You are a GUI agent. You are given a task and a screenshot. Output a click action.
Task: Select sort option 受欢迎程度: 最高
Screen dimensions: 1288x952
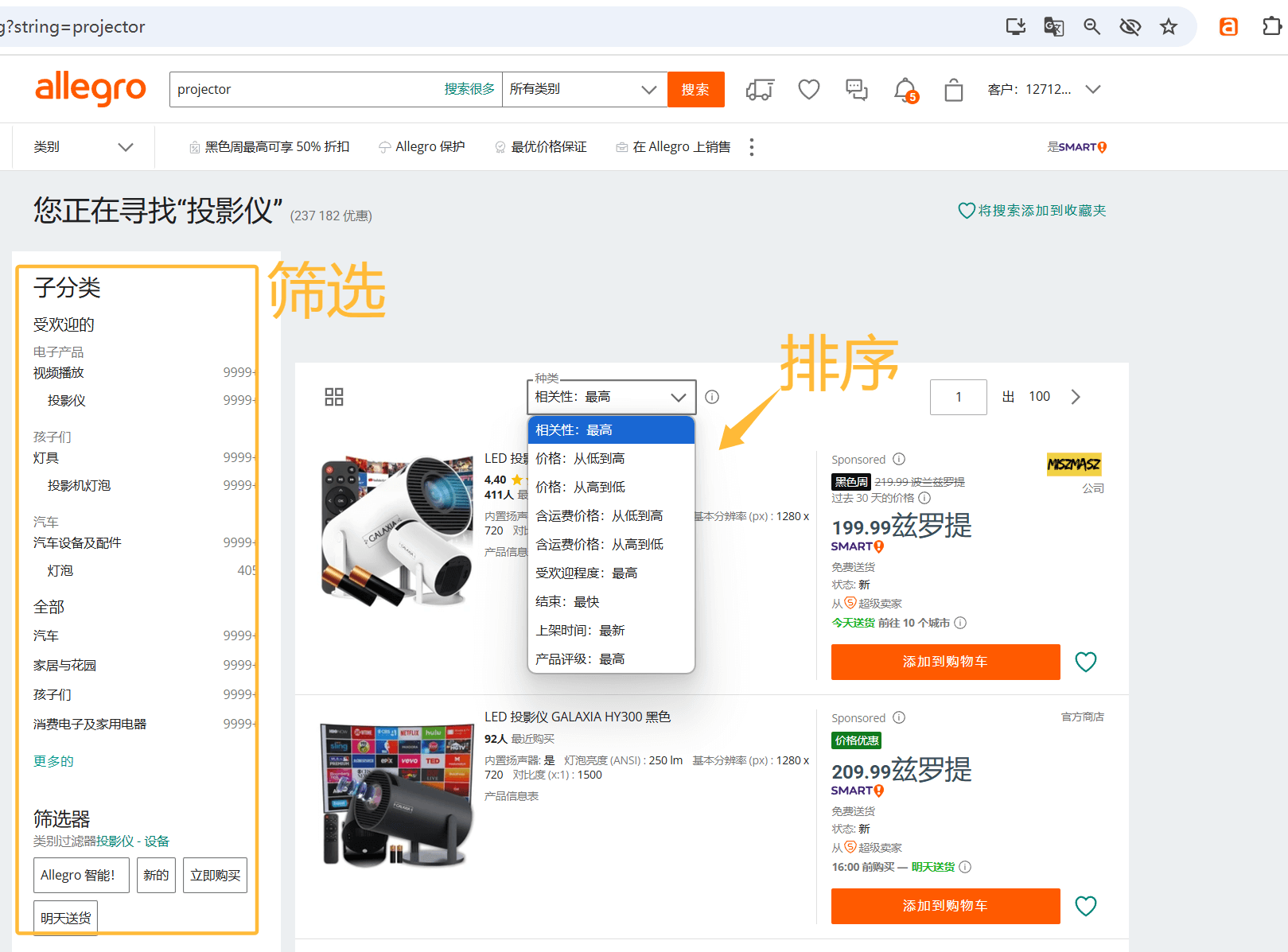[611, 573]
